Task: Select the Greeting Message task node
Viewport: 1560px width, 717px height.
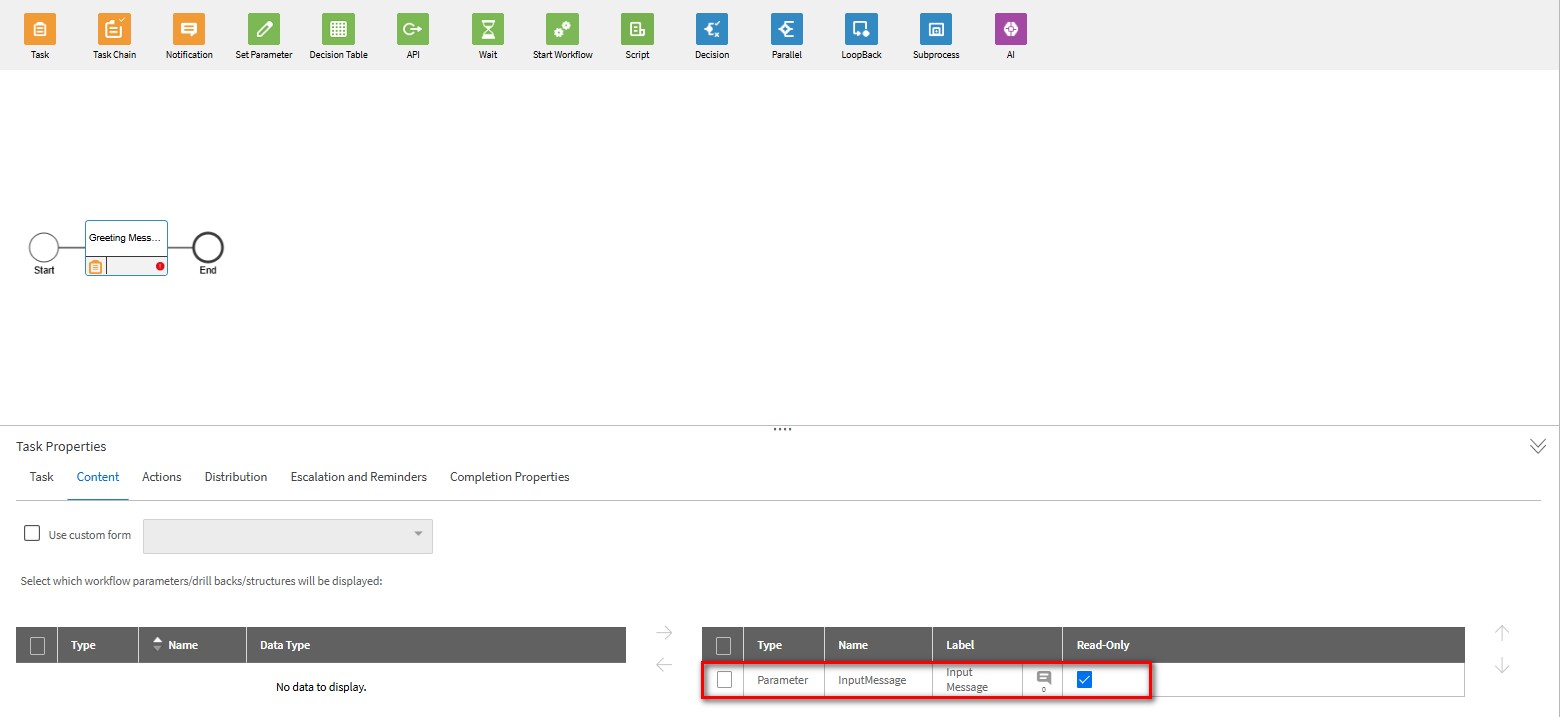Action: (x=126, y=239)
